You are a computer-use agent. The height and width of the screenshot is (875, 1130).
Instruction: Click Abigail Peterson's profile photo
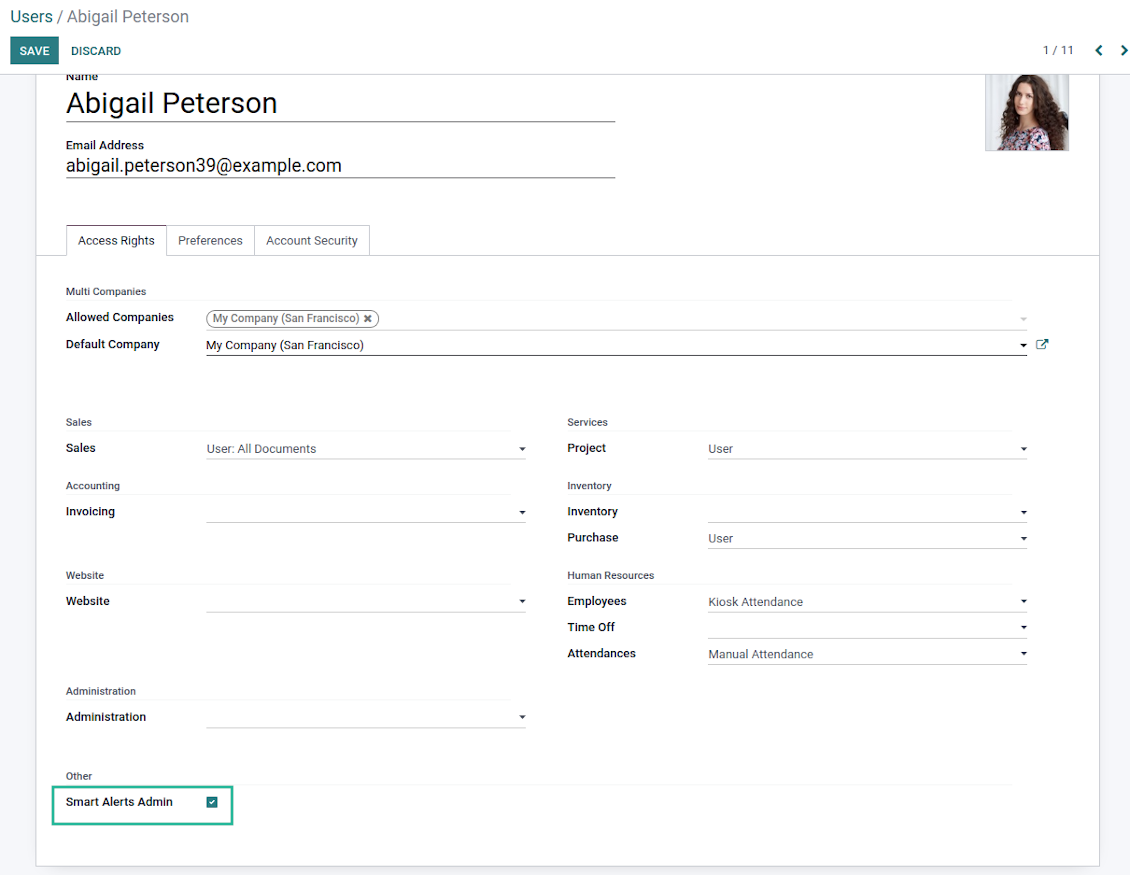pos(1026,112)
